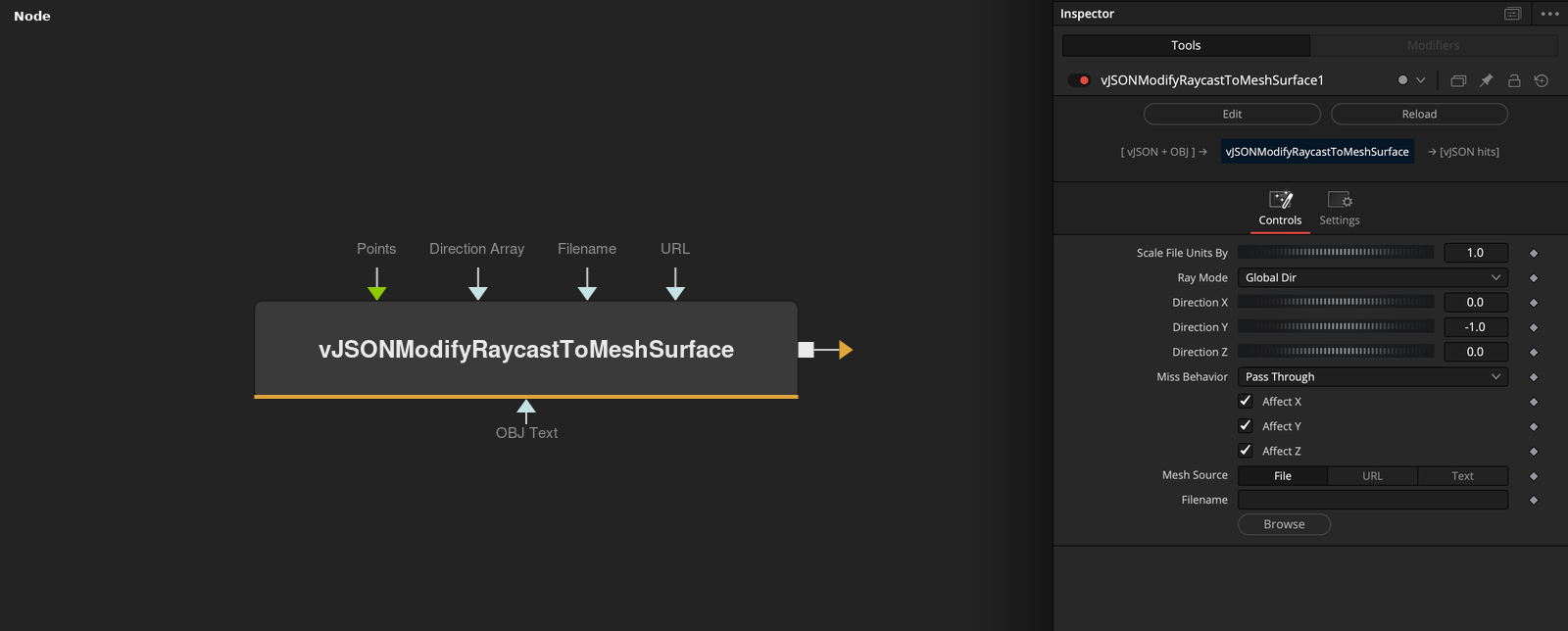
Task: Click the URL input arrow on the node
Action: pos(675,292)
